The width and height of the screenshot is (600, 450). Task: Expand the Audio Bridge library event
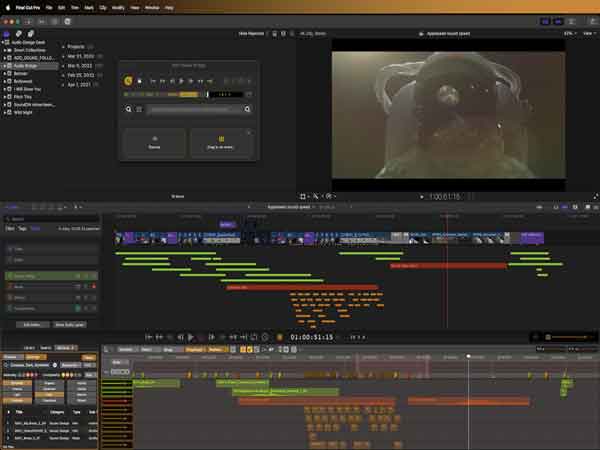pos(5,66)
